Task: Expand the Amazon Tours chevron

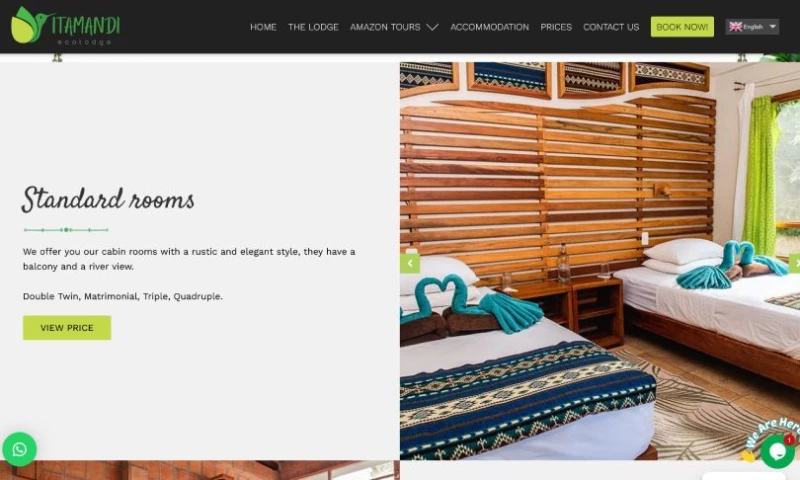Action: 432,27
